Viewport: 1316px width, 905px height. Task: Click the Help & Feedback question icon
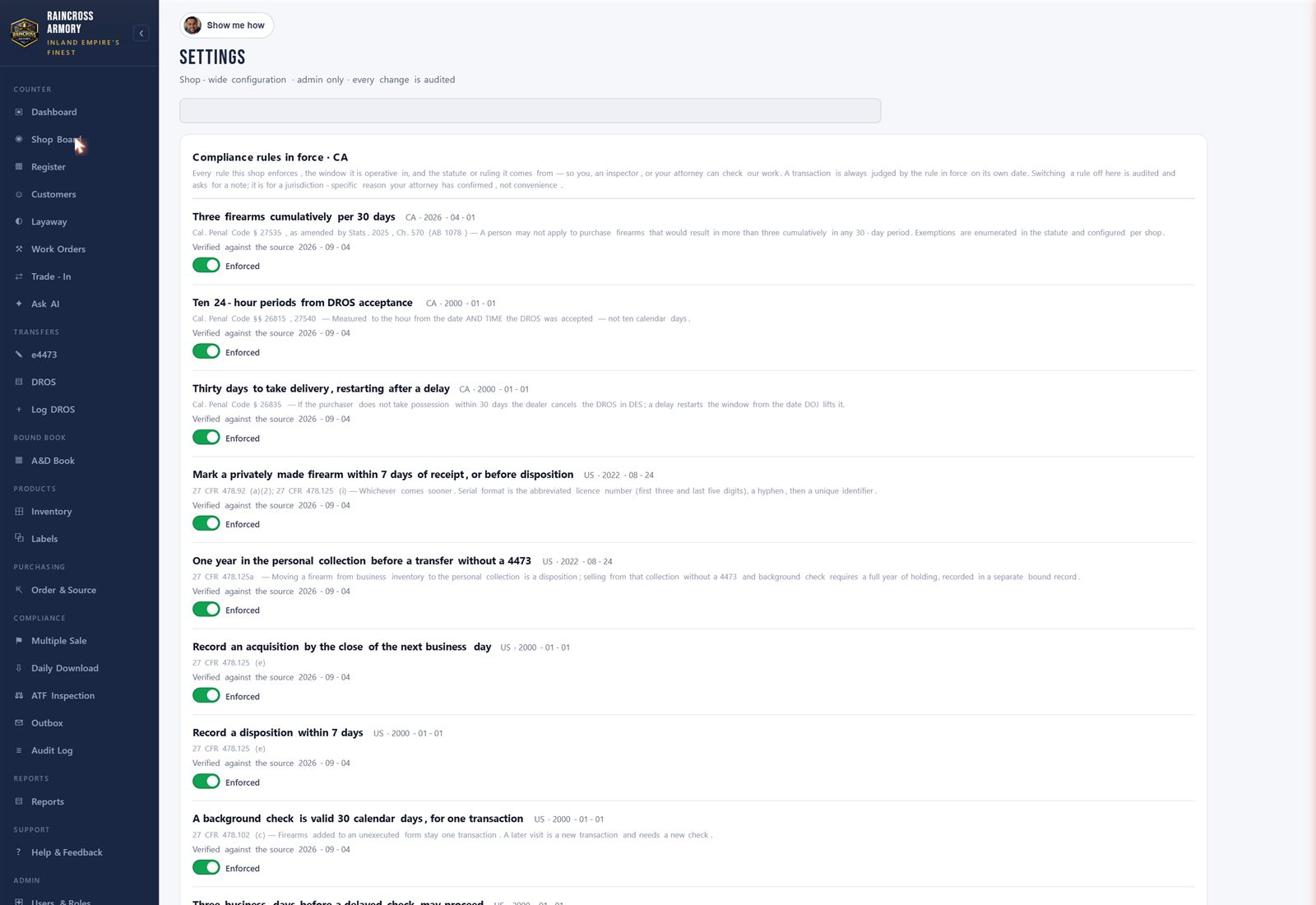click(19, 852)
